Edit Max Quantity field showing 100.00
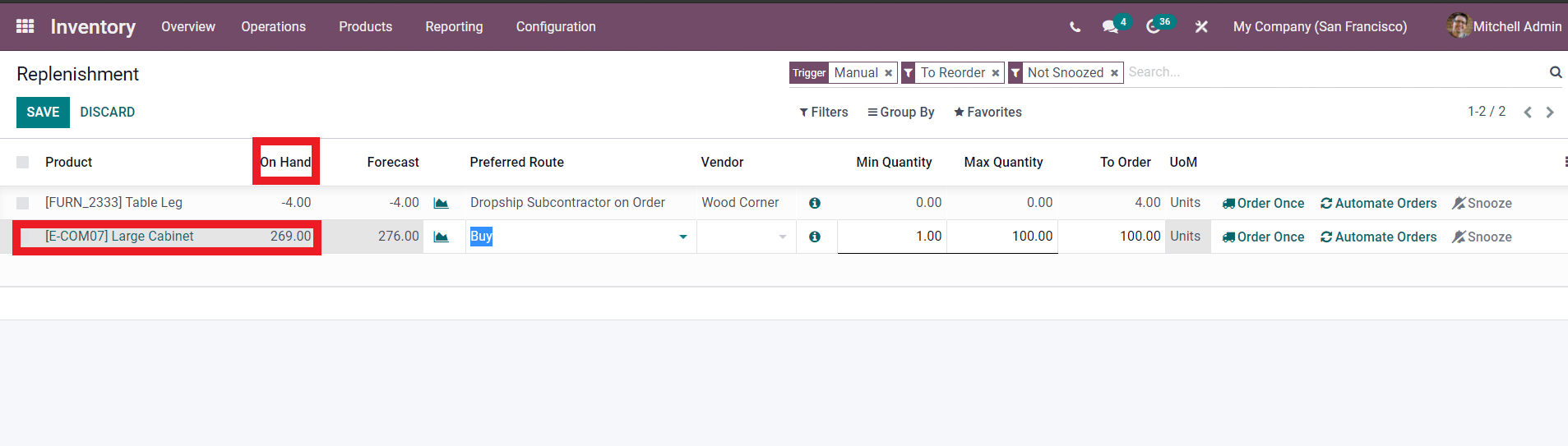The width and height of the screenshot is (1568, 446). (1002, 237)
